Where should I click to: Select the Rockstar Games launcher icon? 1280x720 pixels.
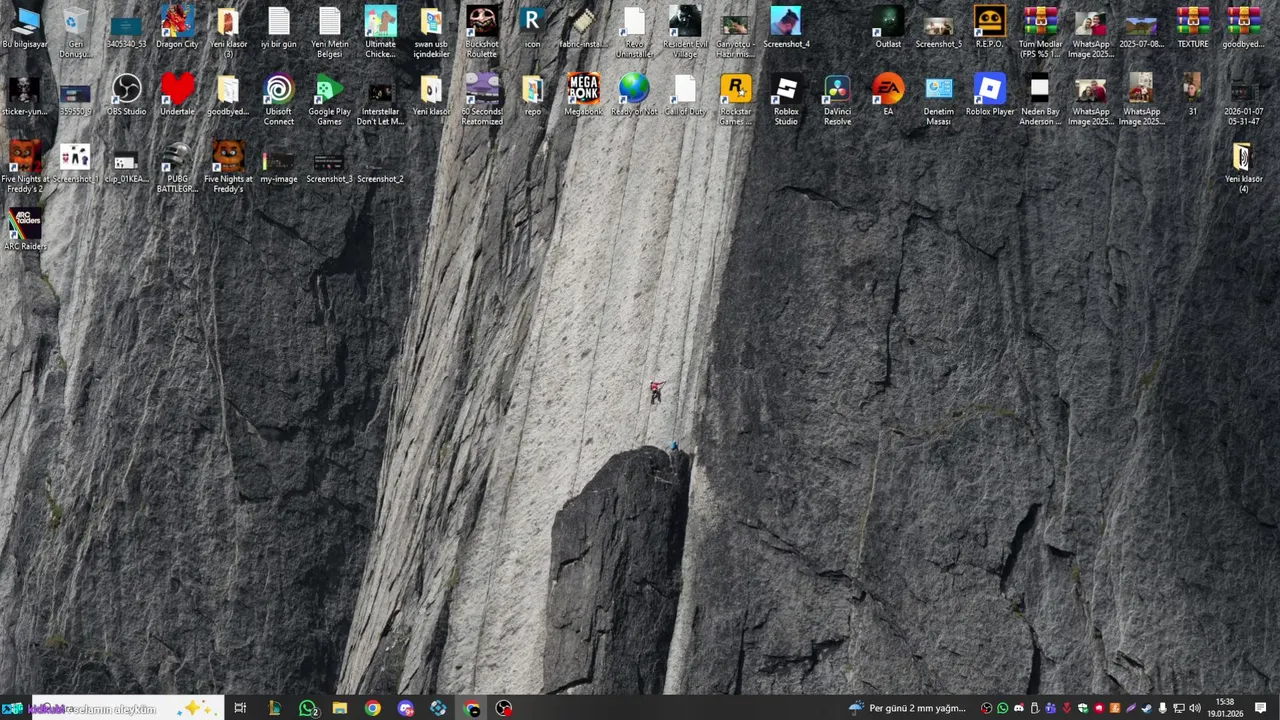point(735,100)
